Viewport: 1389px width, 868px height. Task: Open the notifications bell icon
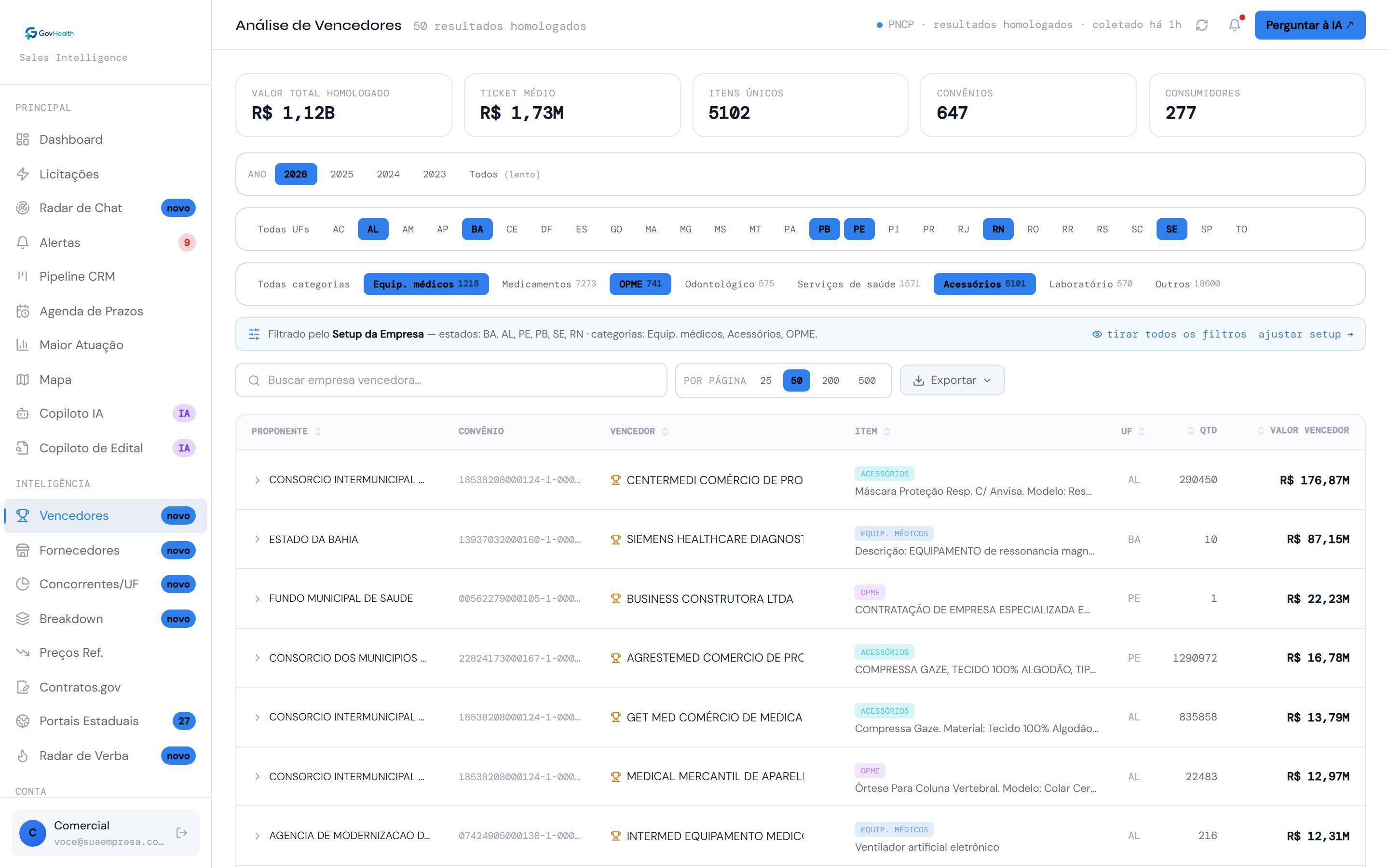[x=1234, y=25]
